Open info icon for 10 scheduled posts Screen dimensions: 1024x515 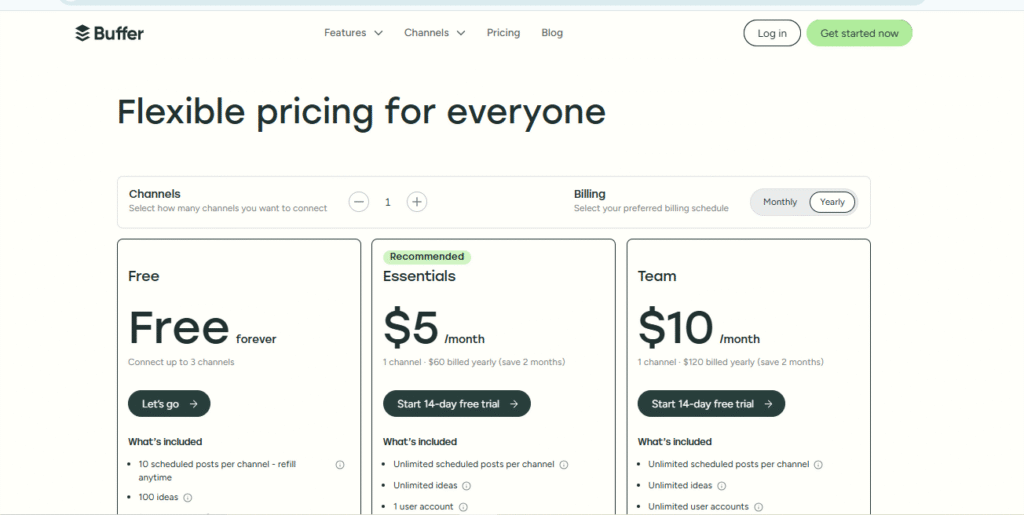(340, 465)
